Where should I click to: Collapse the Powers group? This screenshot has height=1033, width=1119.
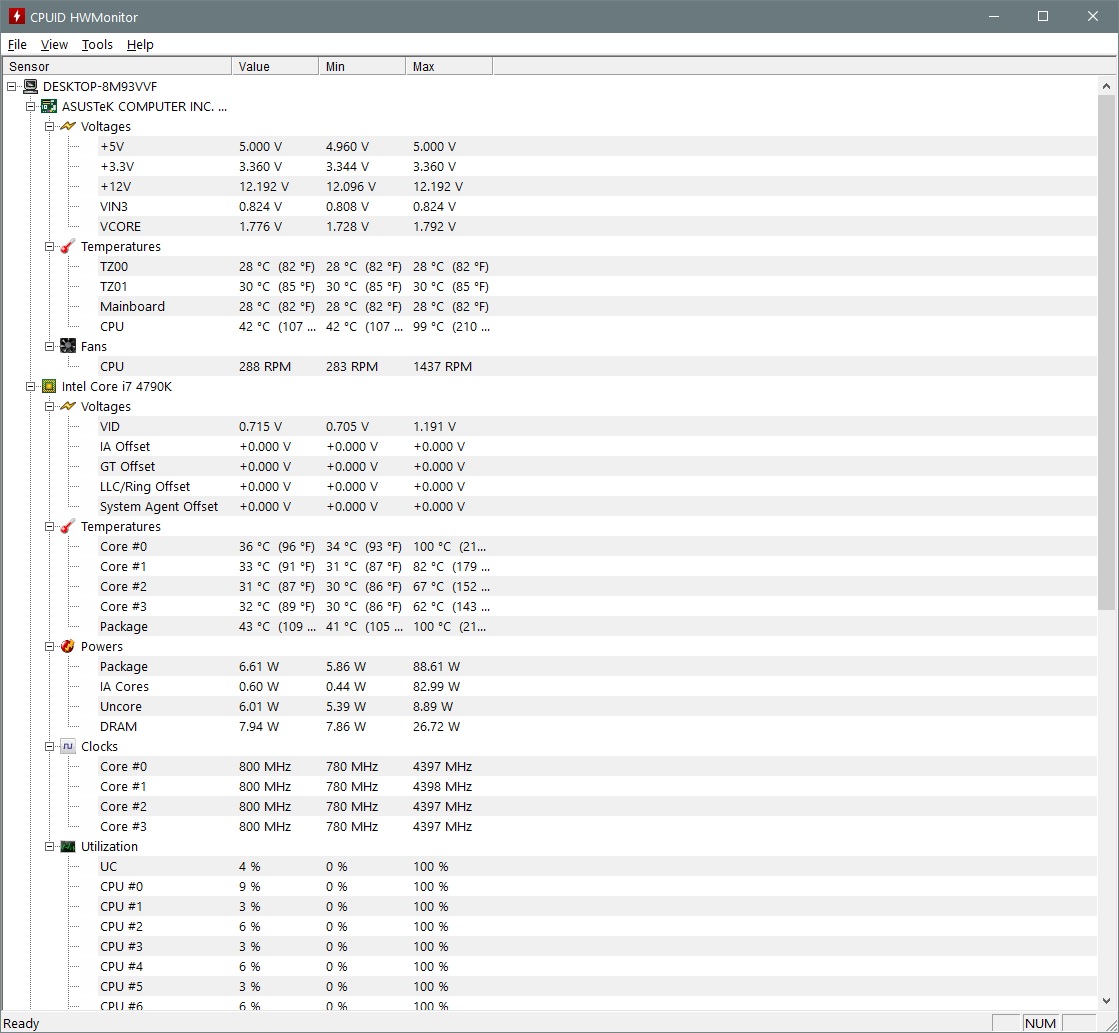(50, 646)
